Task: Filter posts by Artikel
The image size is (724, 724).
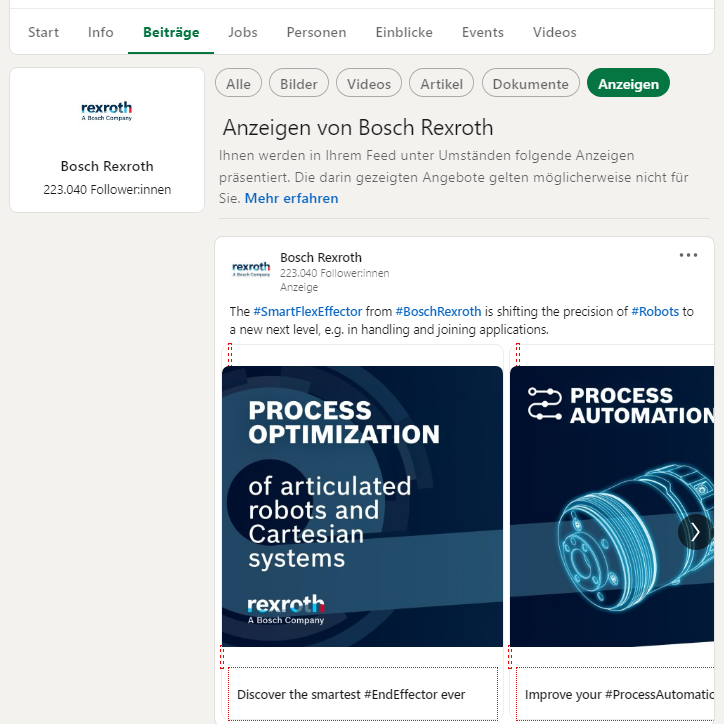Action: pos(441,84)
